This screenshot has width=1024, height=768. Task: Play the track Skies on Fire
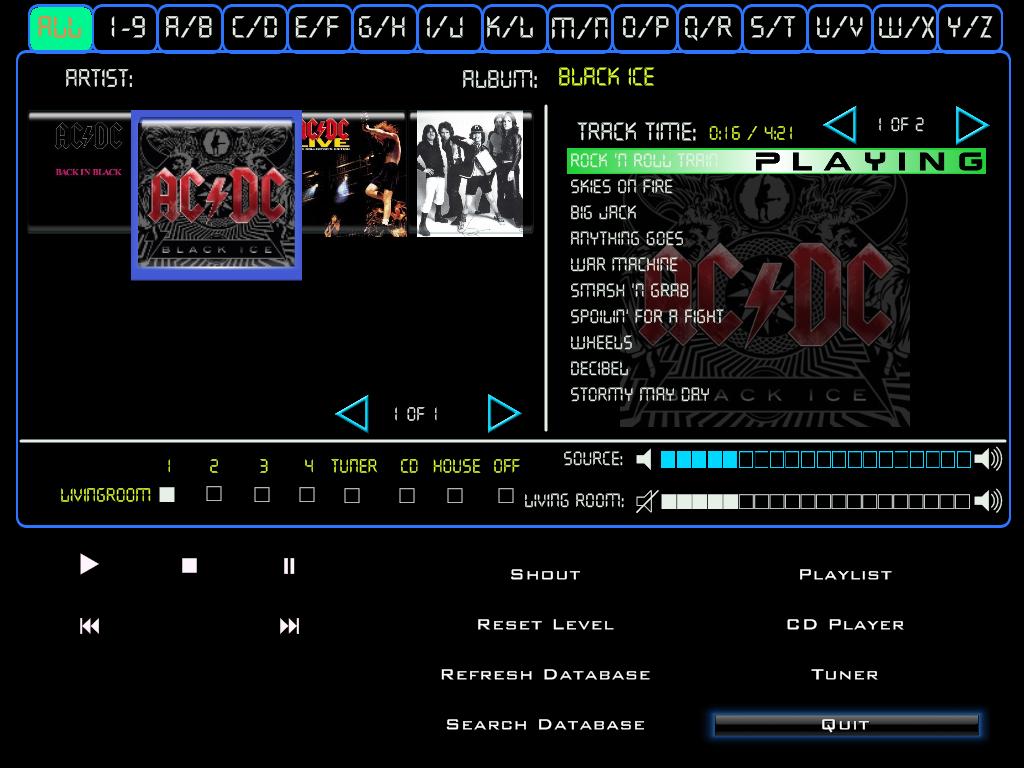pos(621,187)
